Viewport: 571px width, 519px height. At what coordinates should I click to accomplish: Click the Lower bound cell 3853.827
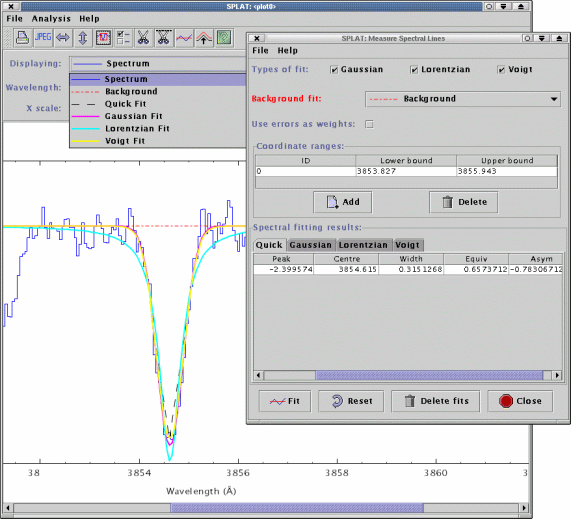(406, 171)
